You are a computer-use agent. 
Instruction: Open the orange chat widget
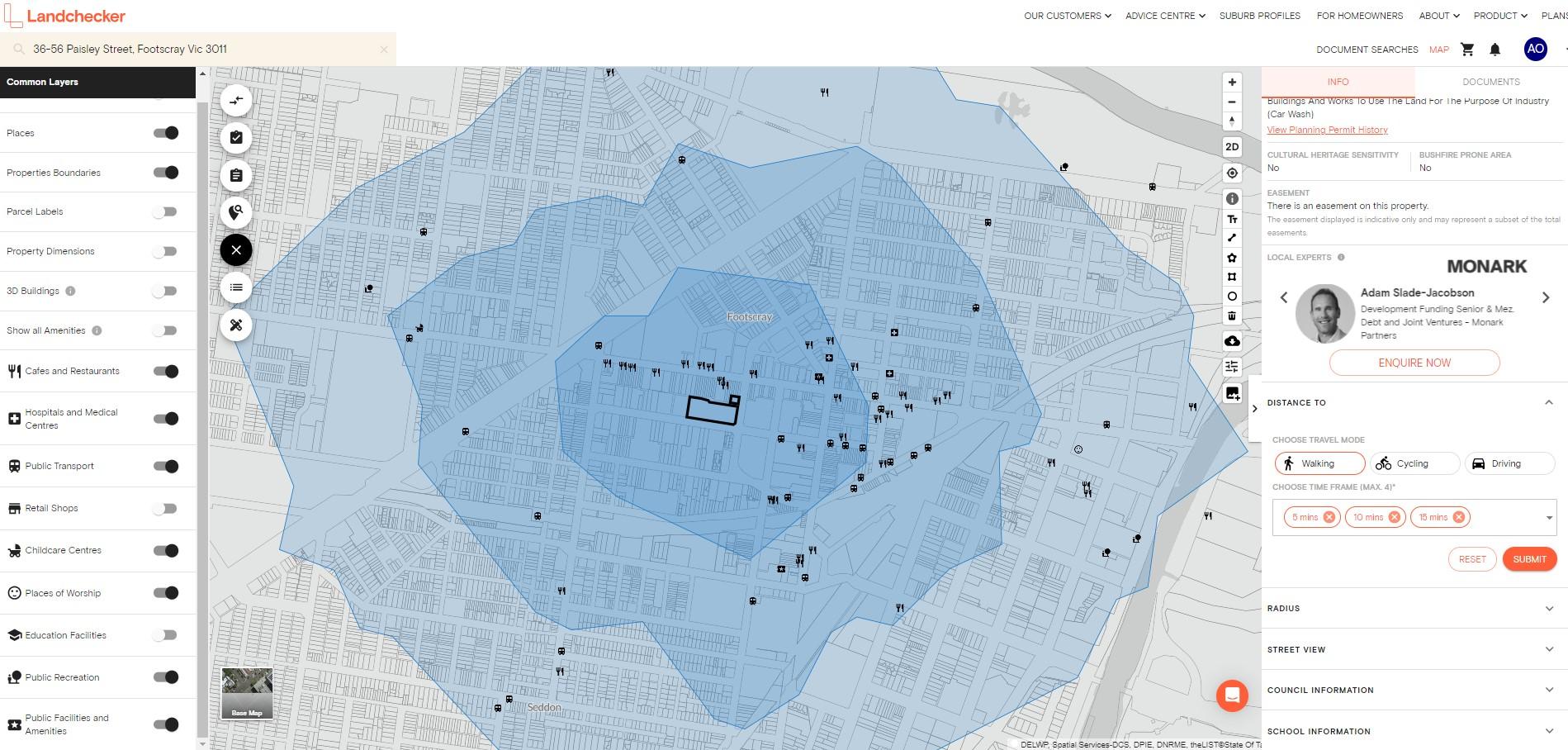[x=1232, y=695]
